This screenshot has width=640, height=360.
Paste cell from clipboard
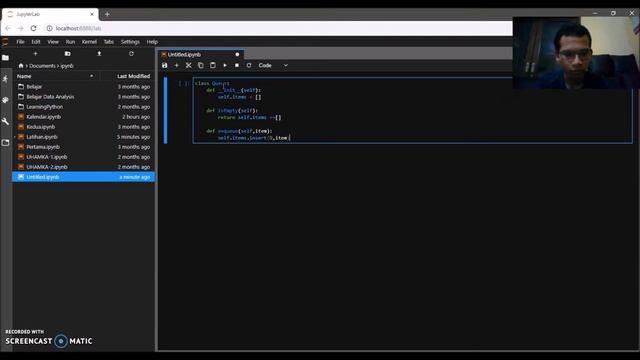coord(213,65)
